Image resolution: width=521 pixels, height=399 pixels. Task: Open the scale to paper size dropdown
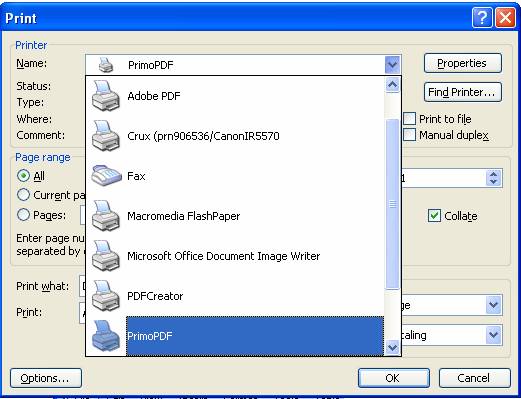pyautogui.click(x=493, y=335)
